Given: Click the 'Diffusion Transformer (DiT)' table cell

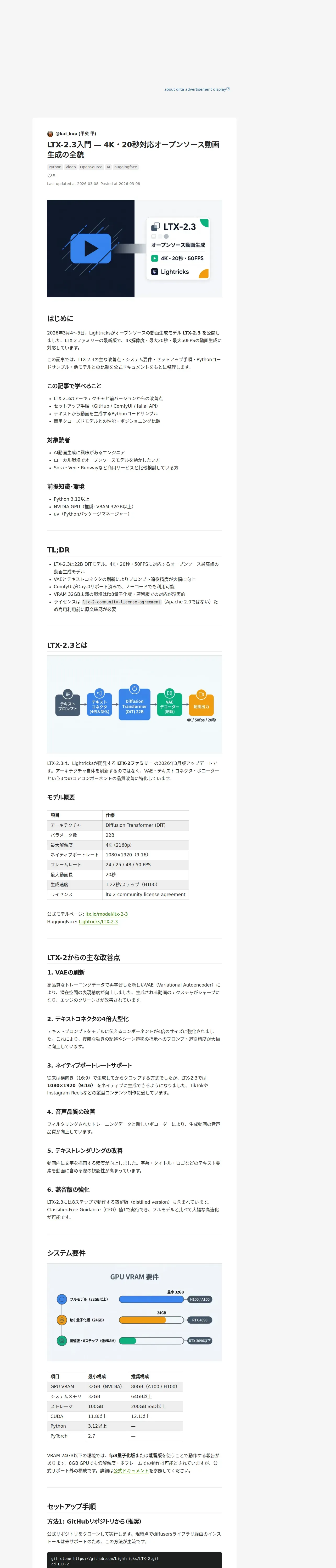Looking at the screenshot, I should click(145, 825).
